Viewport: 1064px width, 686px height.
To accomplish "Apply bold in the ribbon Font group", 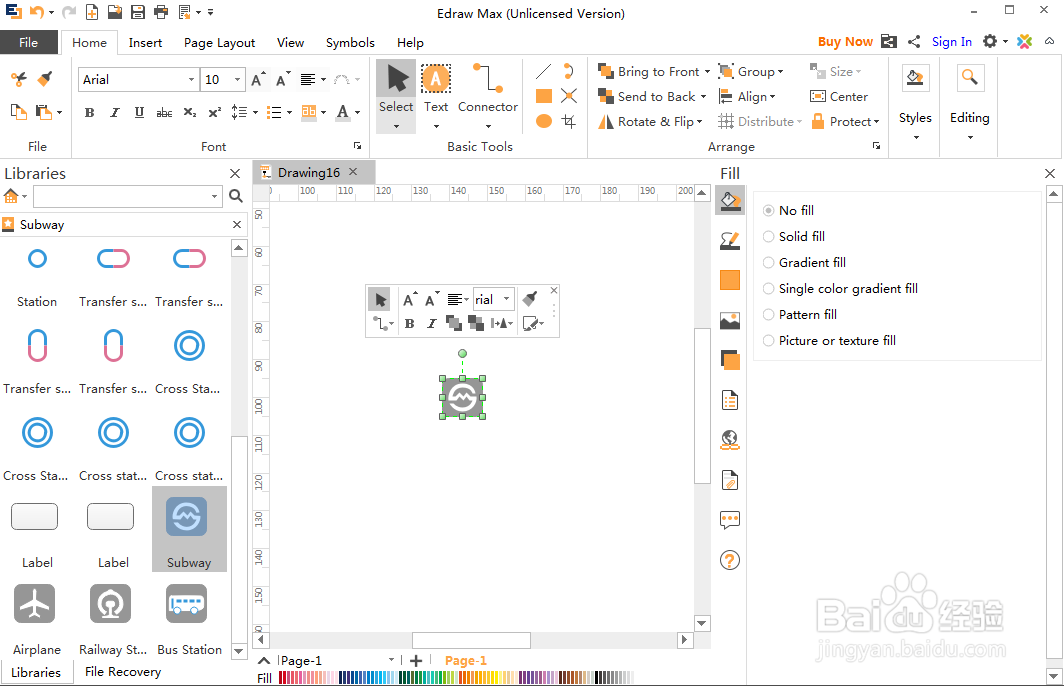I will (90, 113).
